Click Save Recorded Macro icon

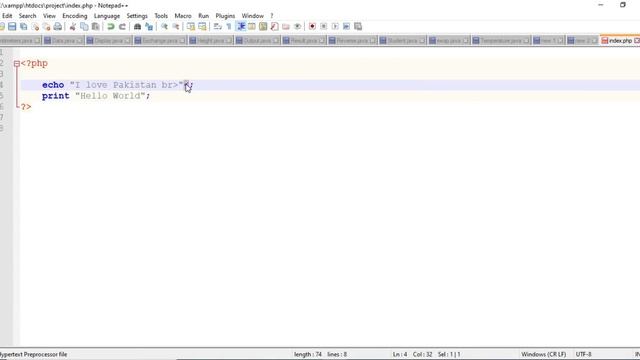pyautogui.click(x=358, y=27)
